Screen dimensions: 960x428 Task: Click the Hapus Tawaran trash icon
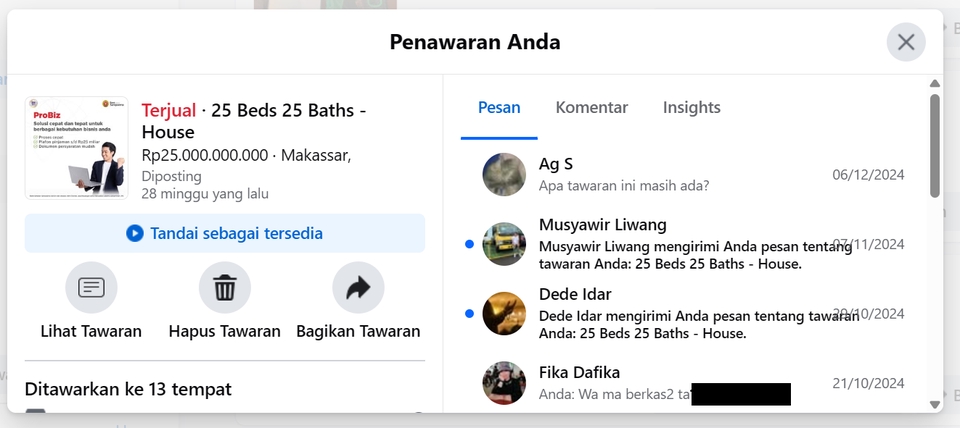225,288
